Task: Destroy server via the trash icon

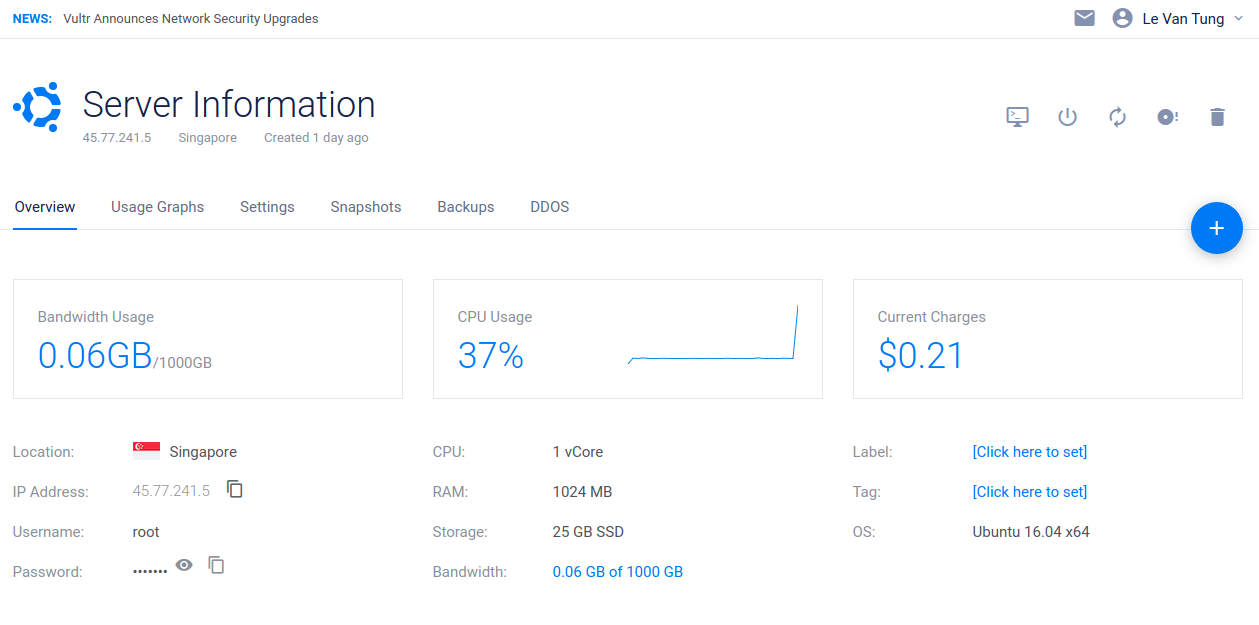Action: pos(1217,117)
